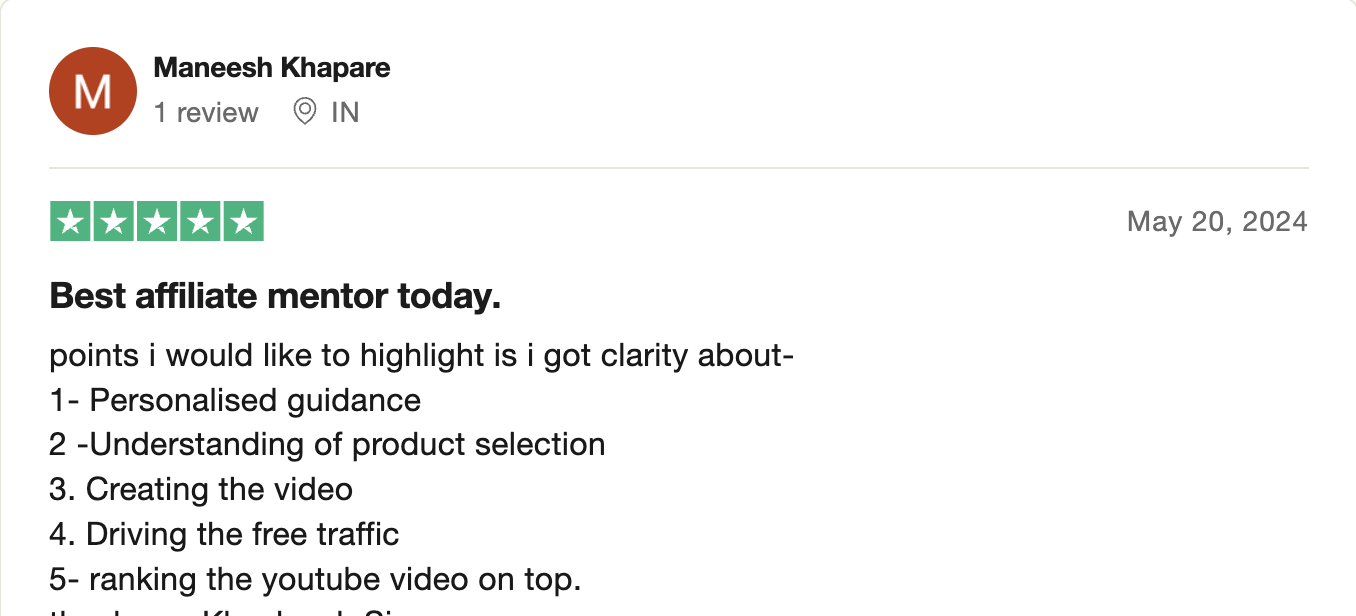This screenshot has height=616, width=1356.
Task: Click the location pin icon
Action: pos(304,112)
